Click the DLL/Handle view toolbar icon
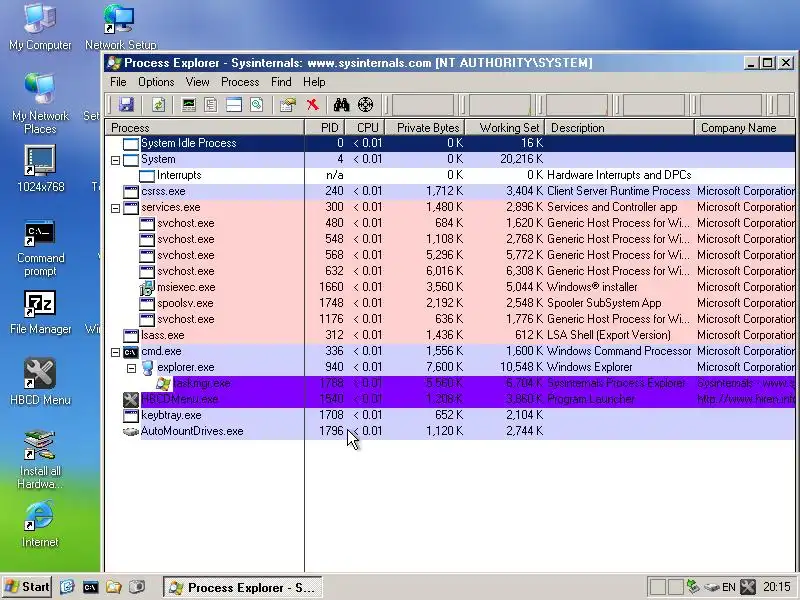 257,105
